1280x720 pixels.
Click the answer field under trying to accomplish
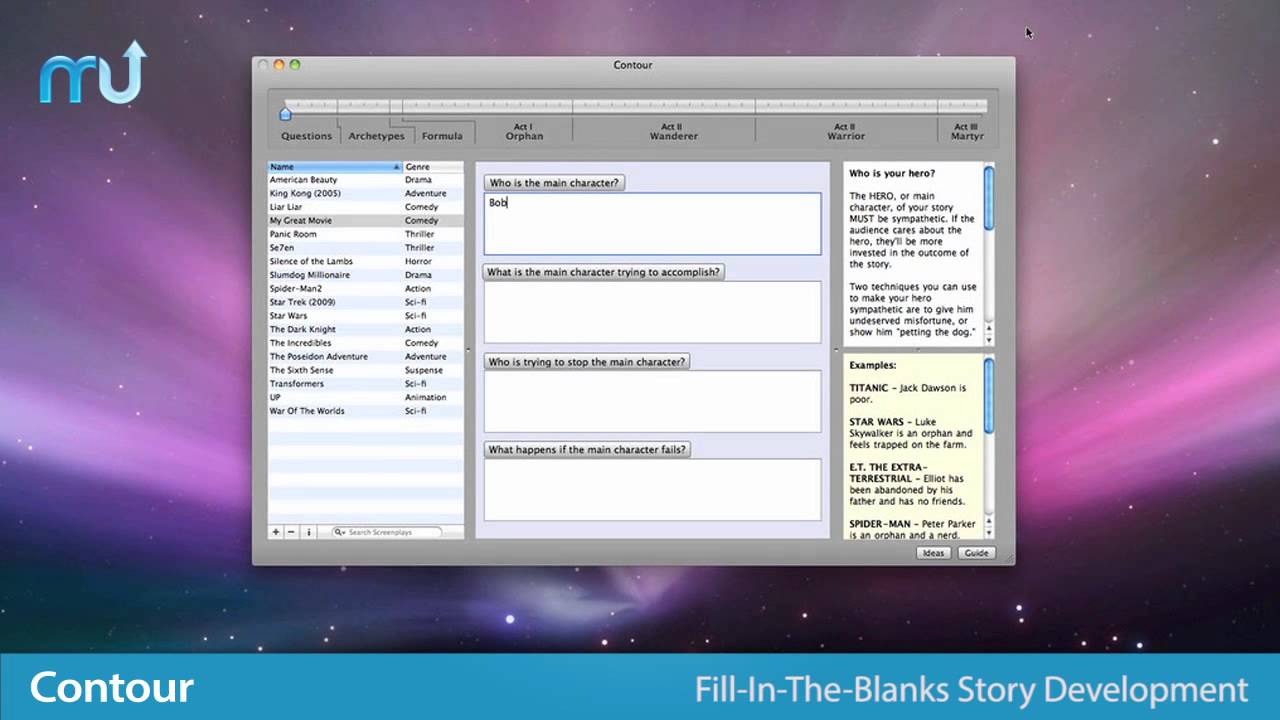(x=653, y=312)
